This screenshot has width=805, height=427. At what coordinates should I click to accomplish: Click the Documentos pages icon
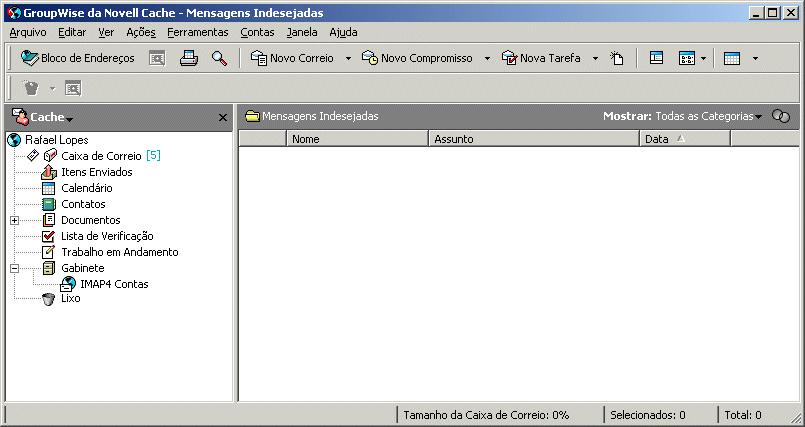point(49,220)
